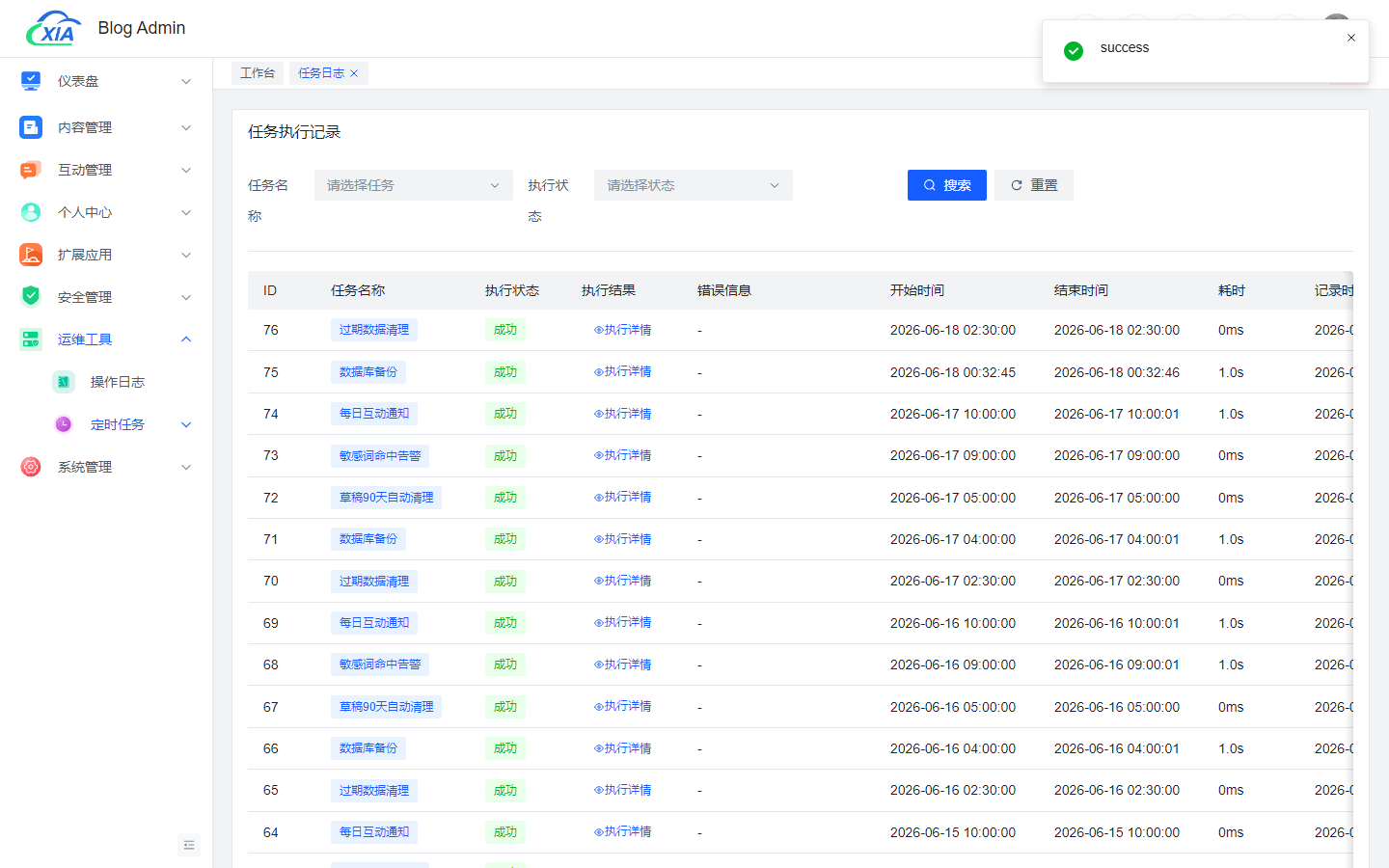
Task: Click start time 2026-06-17 02:30:00
Action: (x=953, y=581)
